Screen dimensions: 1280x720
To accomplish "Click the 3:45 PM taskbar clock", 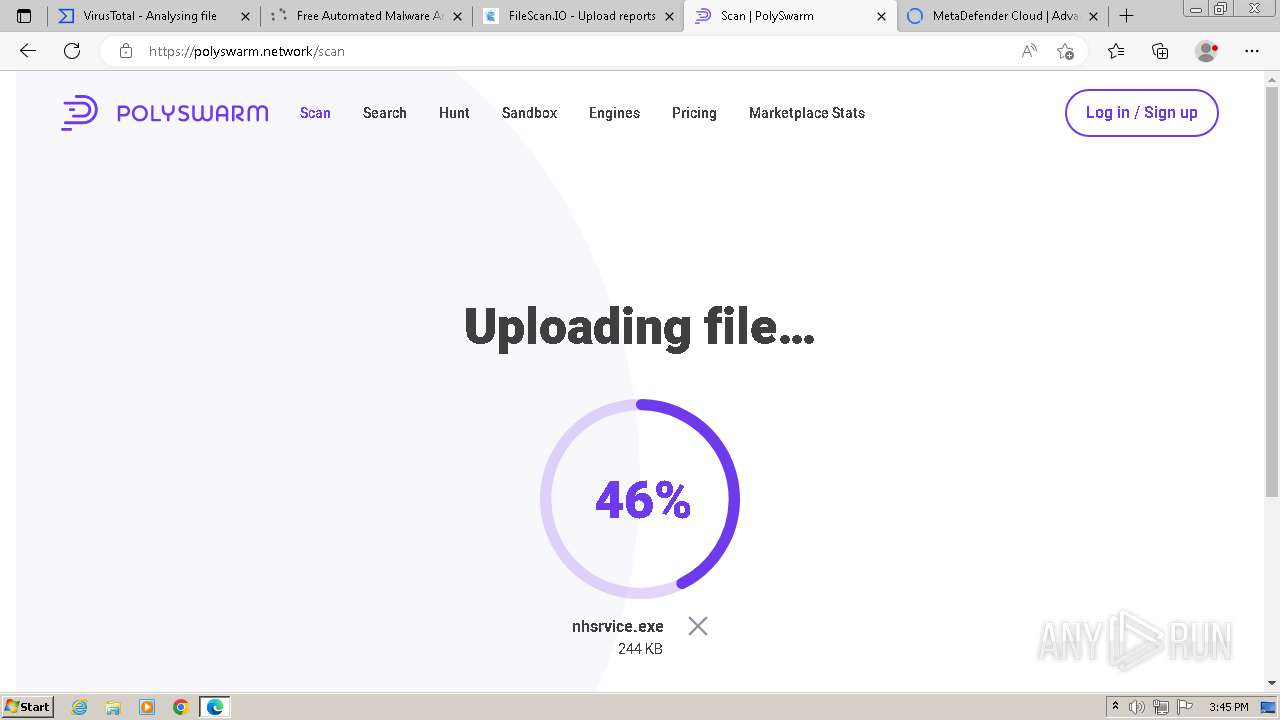I will point(1228,707).
